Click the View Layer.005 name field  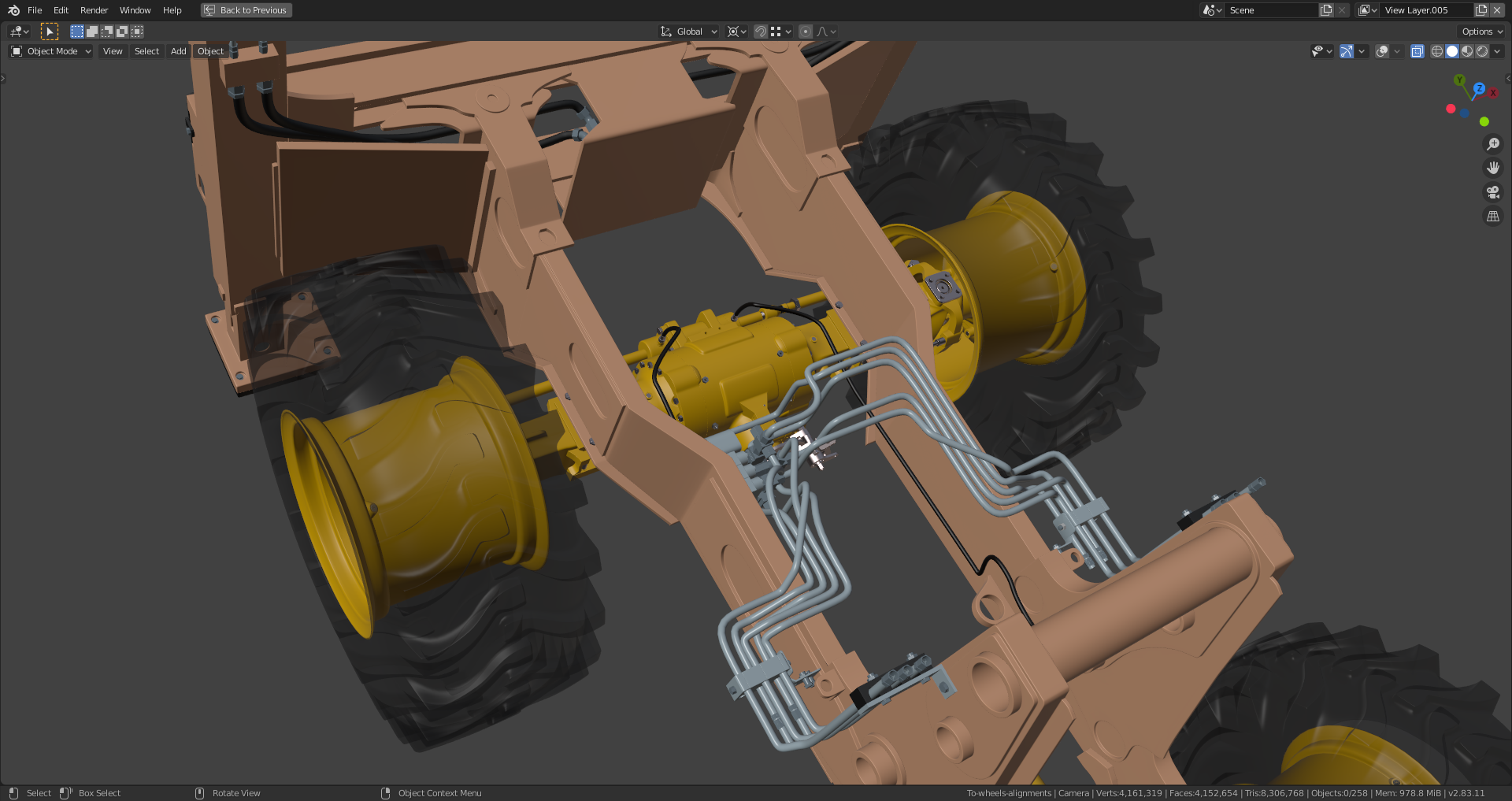(1426, 10)
